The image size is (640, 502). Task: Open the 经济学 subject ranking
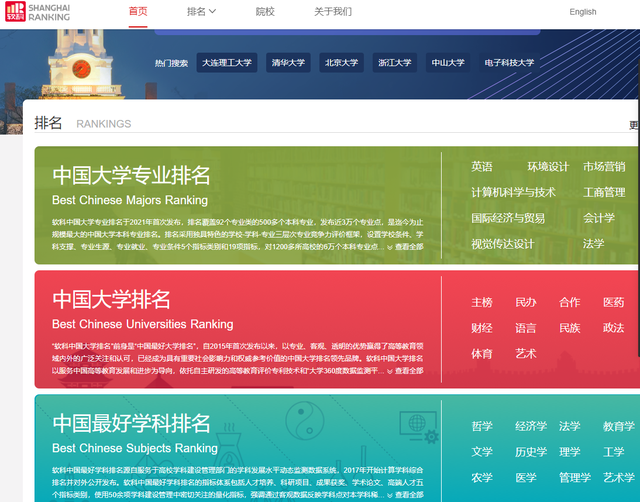tap(531, 426)
